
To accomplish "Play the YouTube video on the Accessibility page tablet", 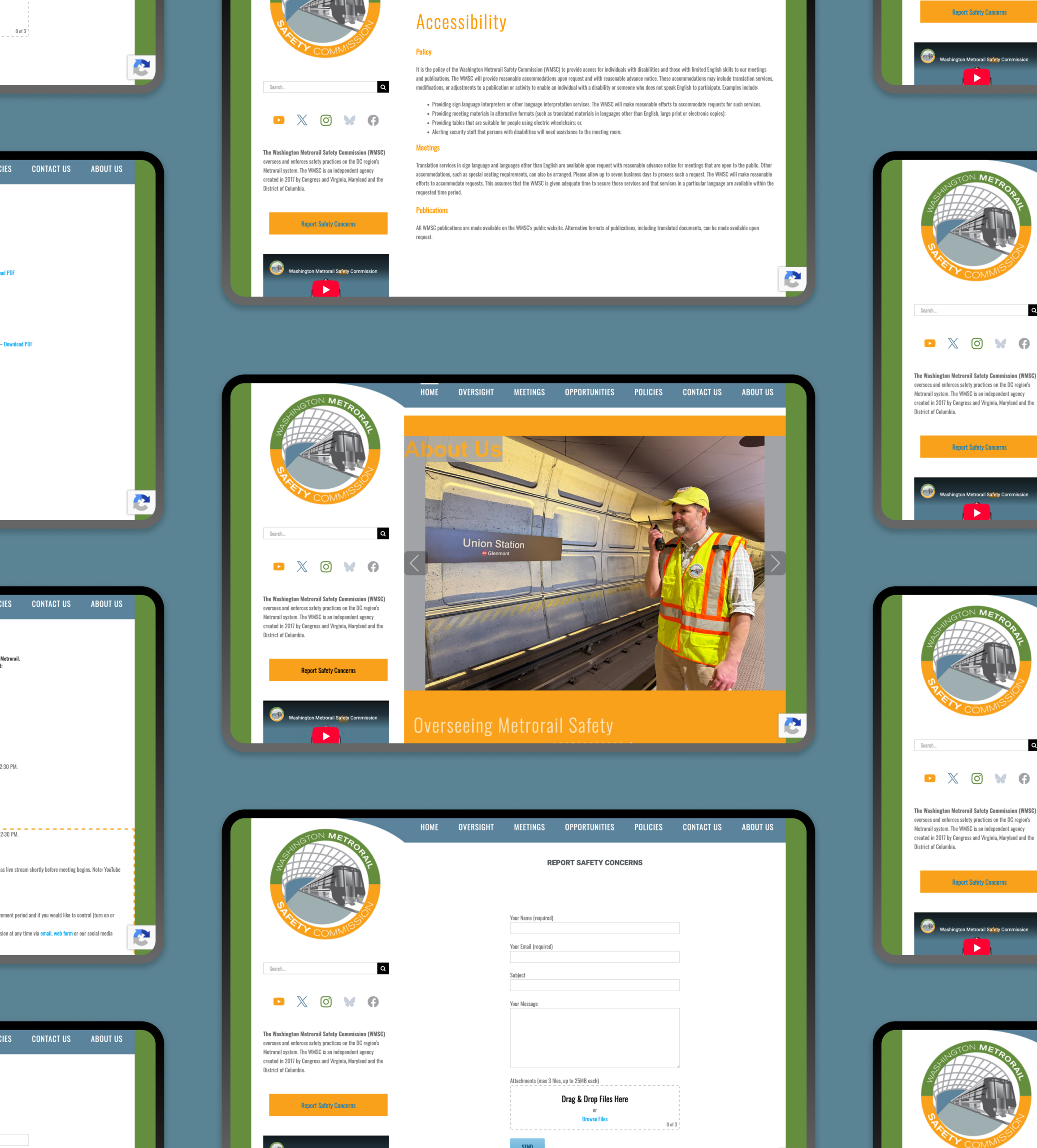I will pos(326,289).
